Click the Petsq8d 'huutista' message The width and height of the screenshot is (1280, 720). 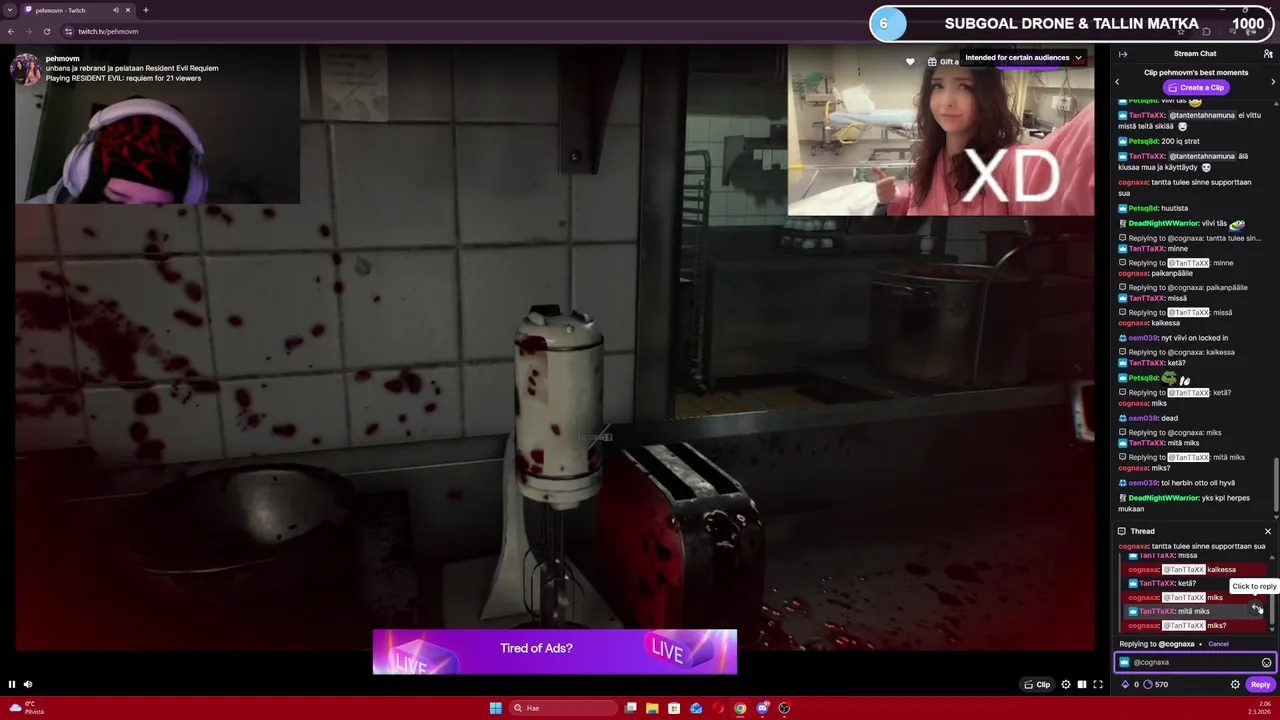pos(1153,208)
